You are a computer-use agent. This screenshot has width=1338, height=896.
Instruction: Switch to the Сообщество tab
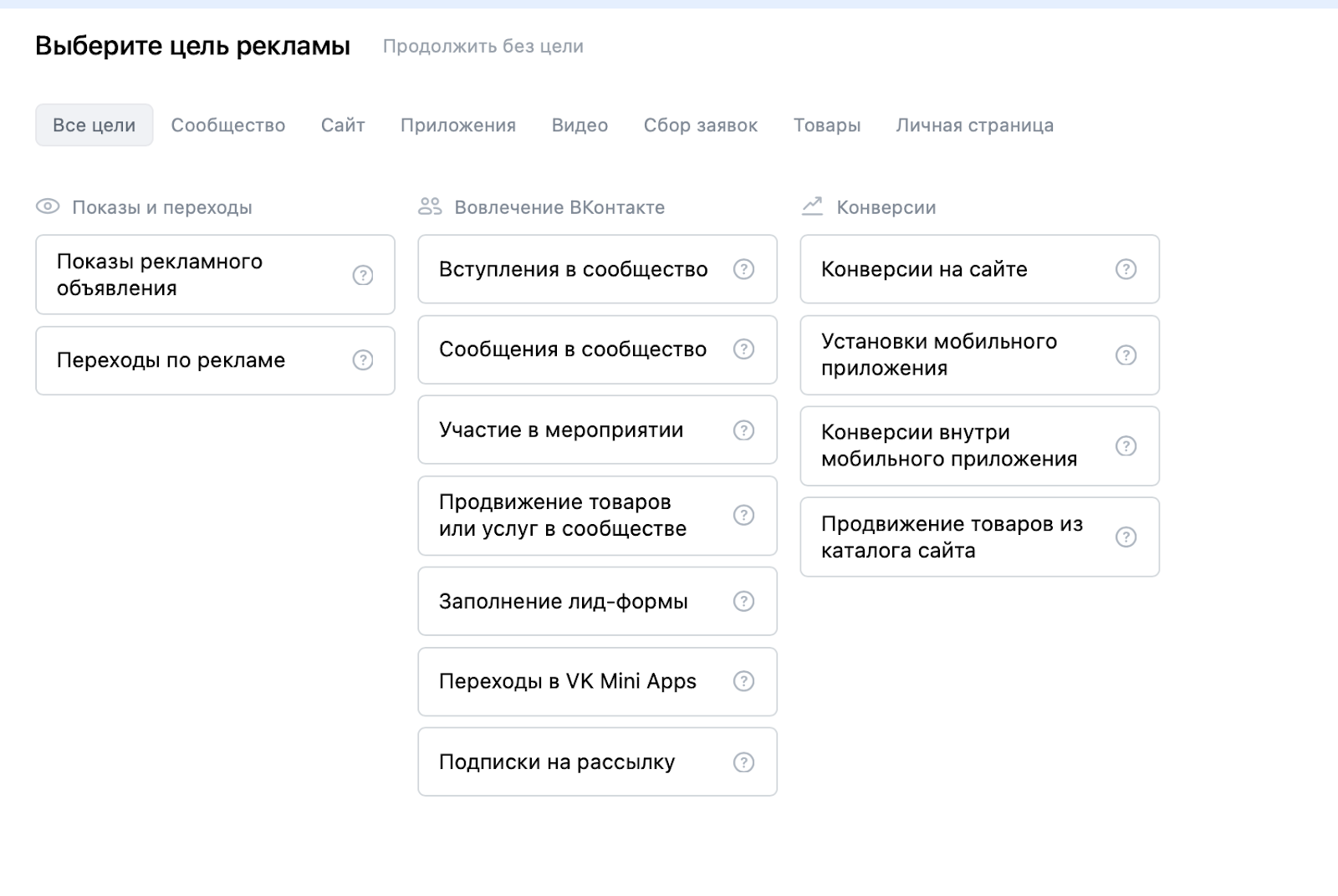tap(228, 125)
